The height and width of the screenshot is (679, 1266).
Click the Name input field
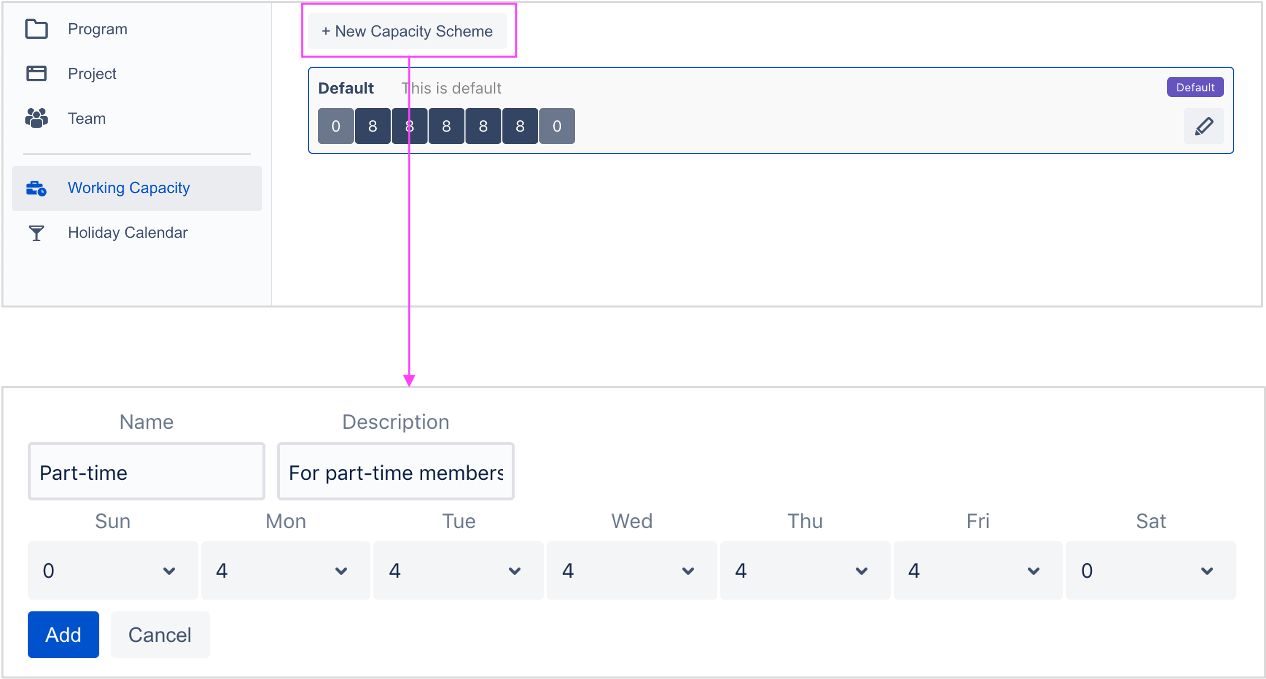[x=146, y=472]
